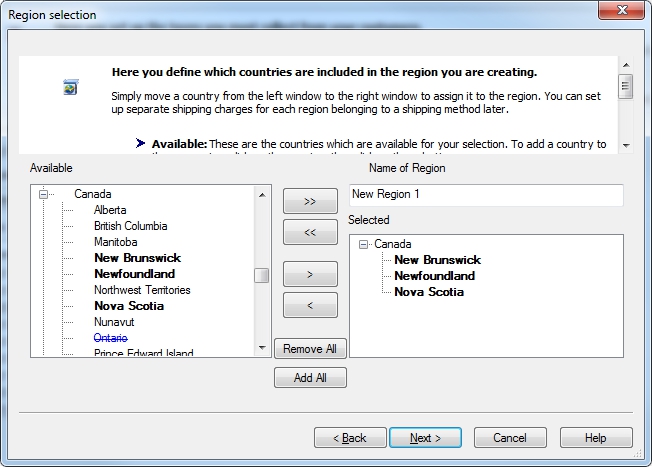Select Alberta in the Available list
Viewport: 652px width, 467px height.
(x=110, y=210)
